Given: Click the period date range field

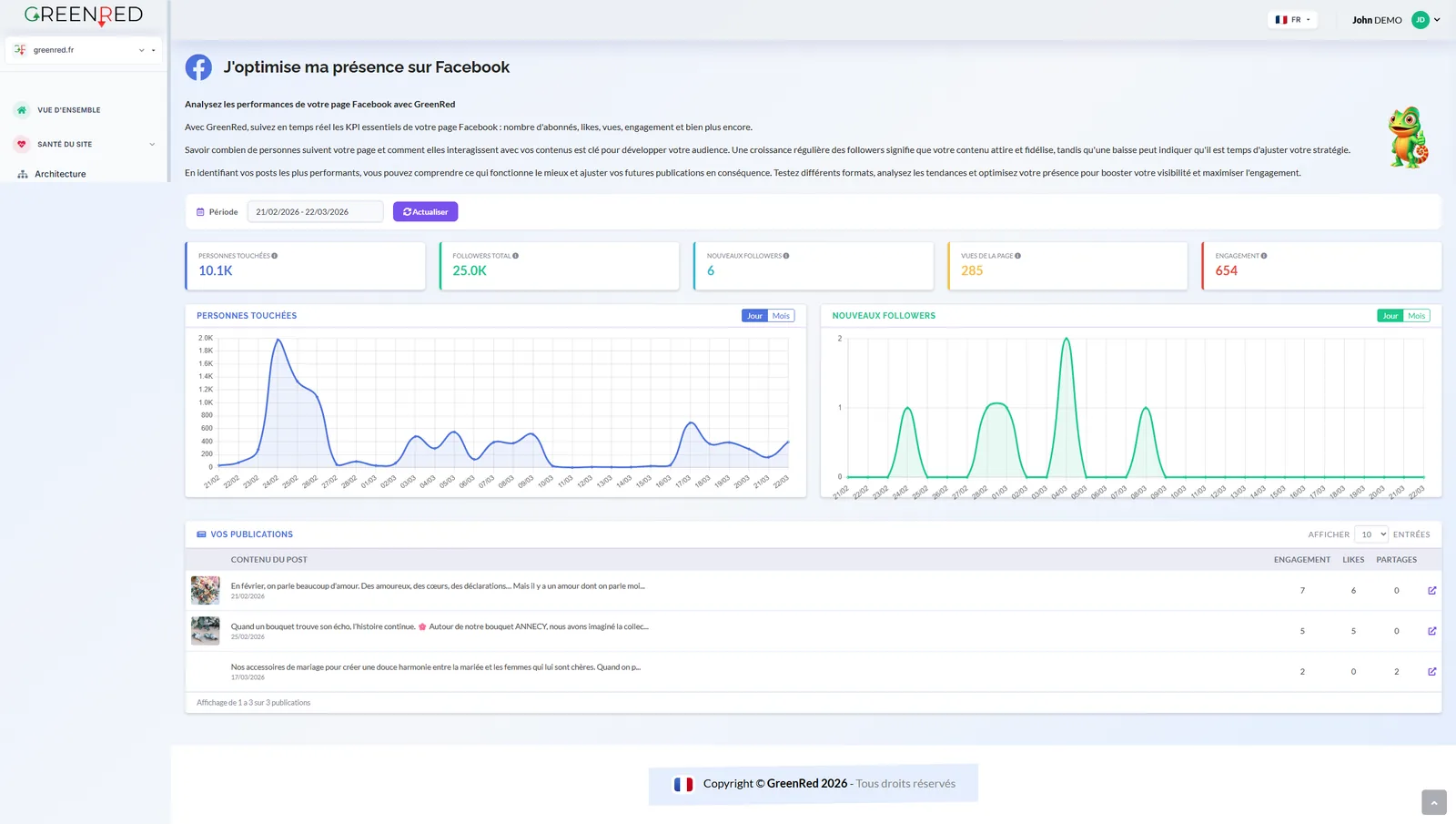Looking at the screenshot, I should tap(315, 212).
